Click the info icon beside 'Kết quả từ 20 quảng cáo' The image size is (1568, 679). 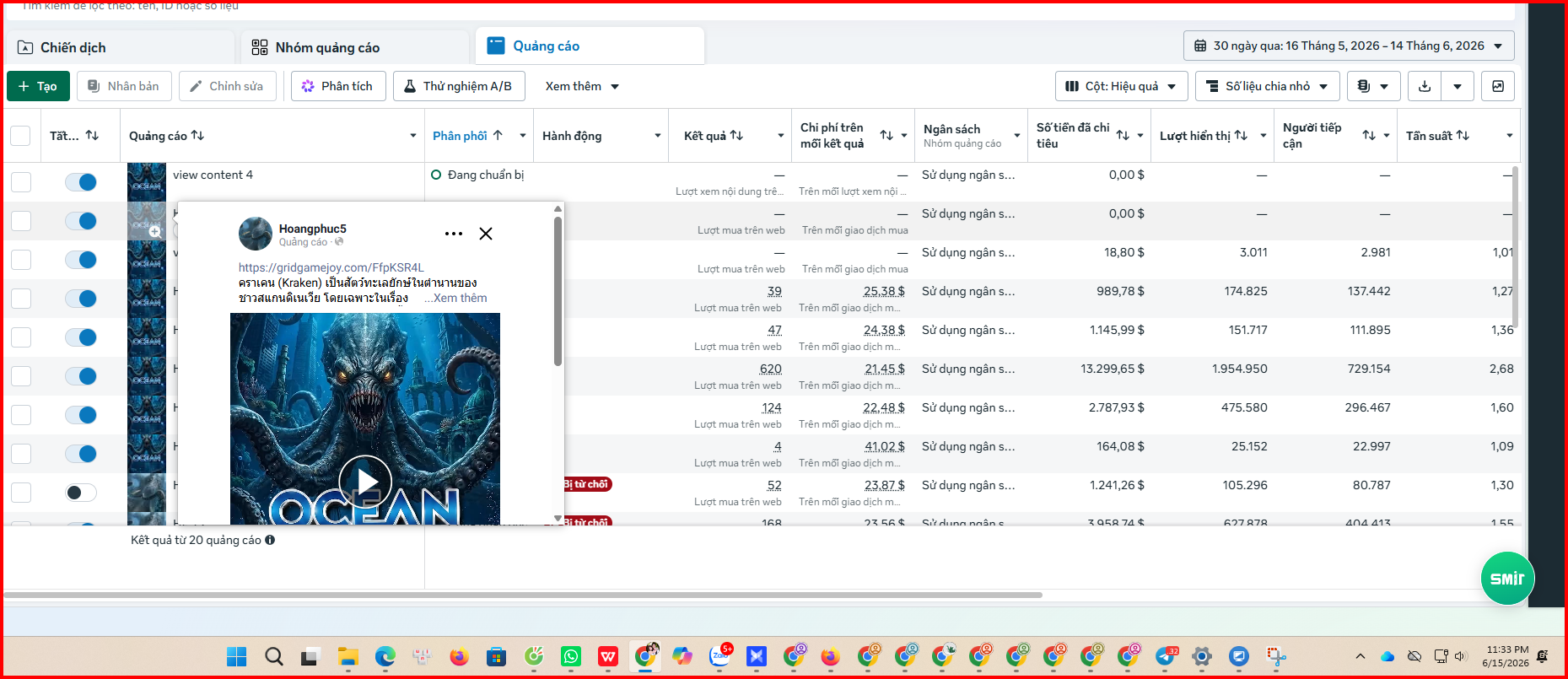coord(270,540)
